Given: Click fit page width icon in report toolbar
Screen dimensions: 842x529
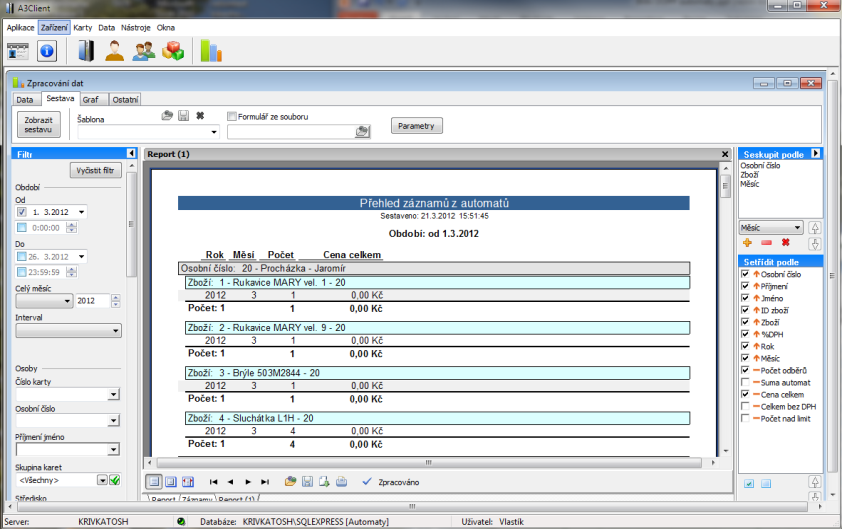Looking at the screenshot, I should click(x=187, y=482).
